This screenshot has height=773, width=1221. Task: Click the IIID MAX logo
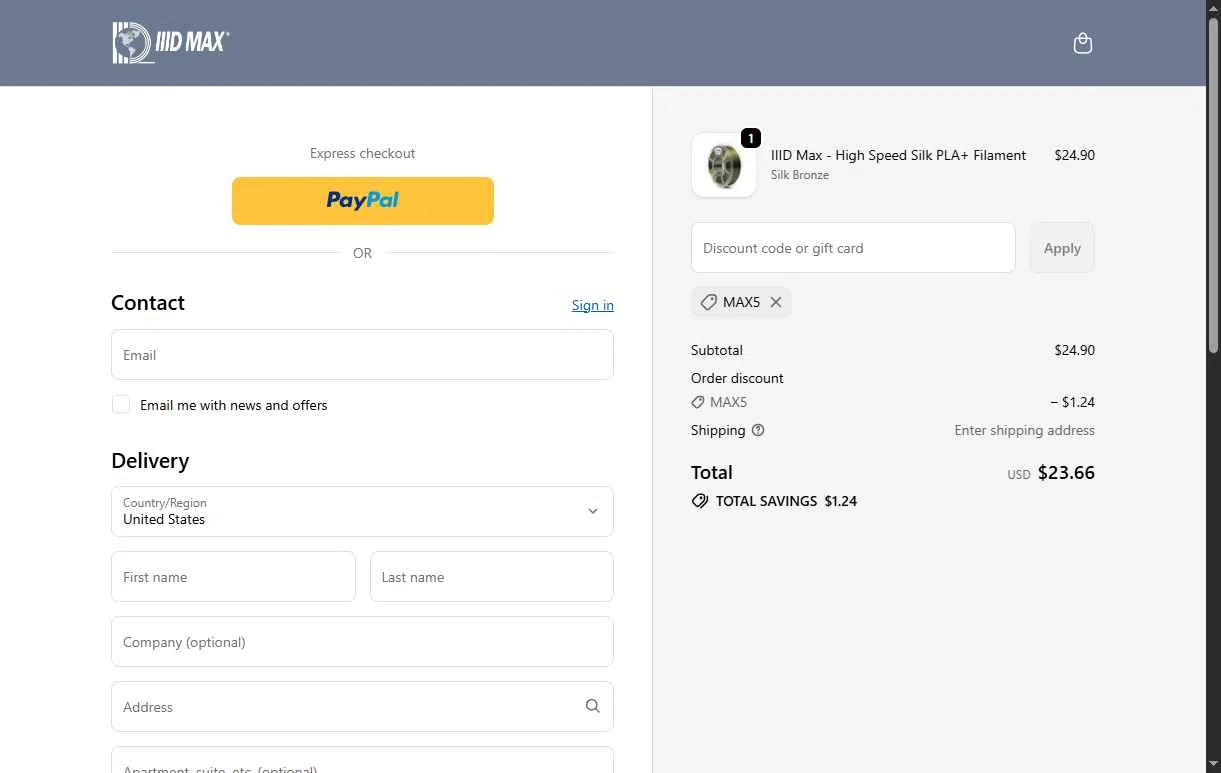click(171, 43)
